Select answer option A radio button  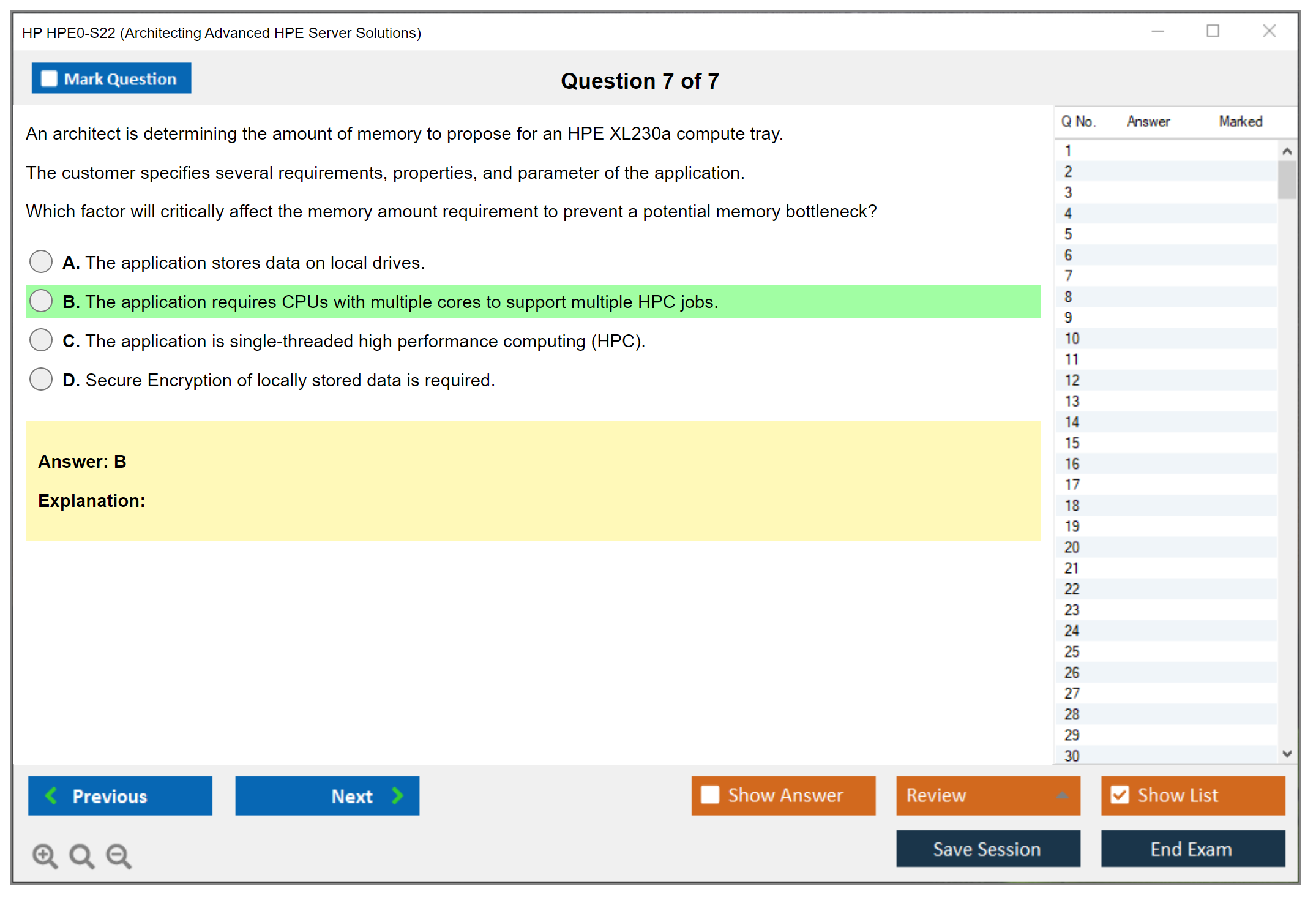41,261
